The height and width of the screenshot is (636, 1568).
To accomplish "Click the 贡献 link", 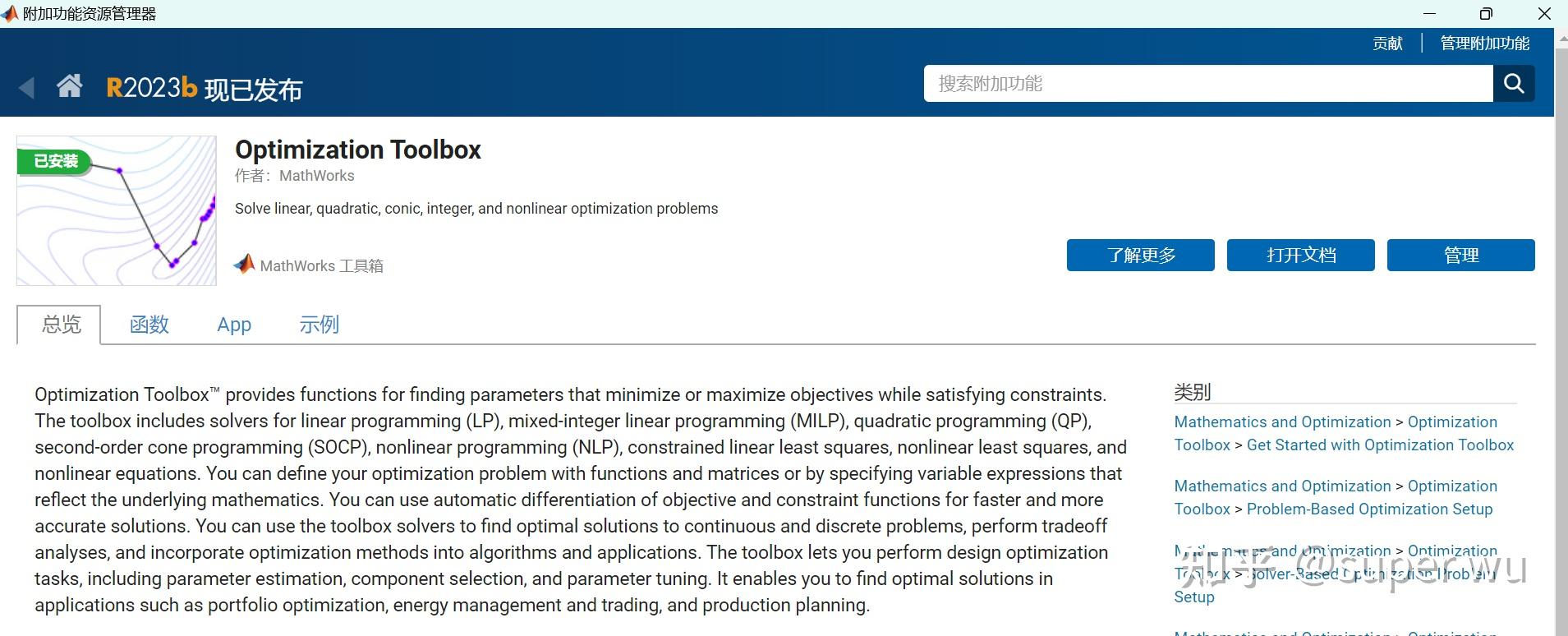I will click(1387, 44).
